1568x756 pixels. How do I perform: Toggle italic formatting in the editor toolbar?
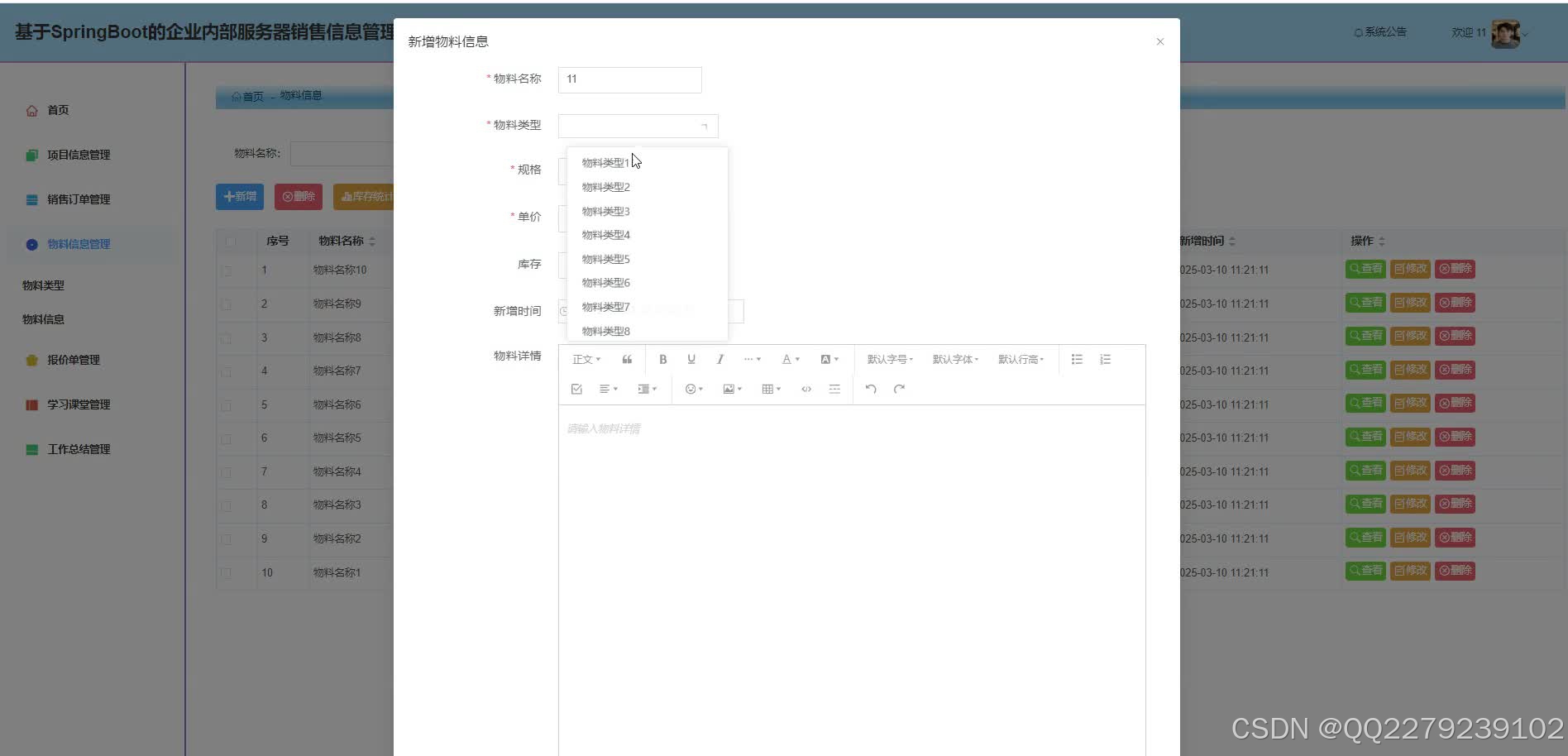point(720,359)
